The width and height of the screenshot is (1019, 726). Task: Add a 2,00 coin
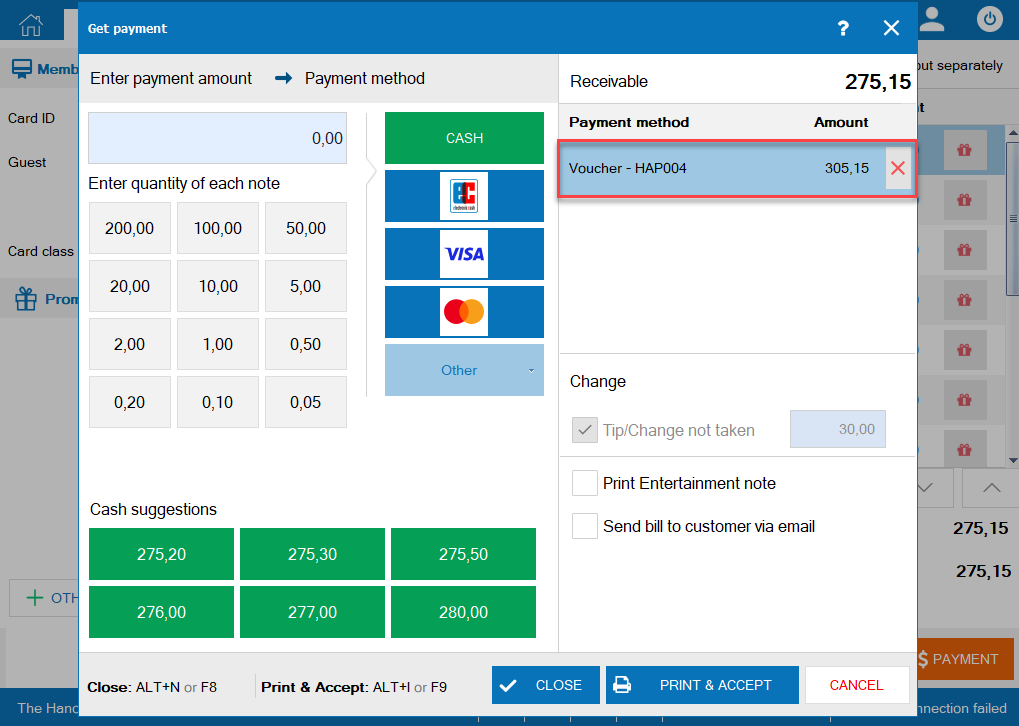(x=130, y=344)
